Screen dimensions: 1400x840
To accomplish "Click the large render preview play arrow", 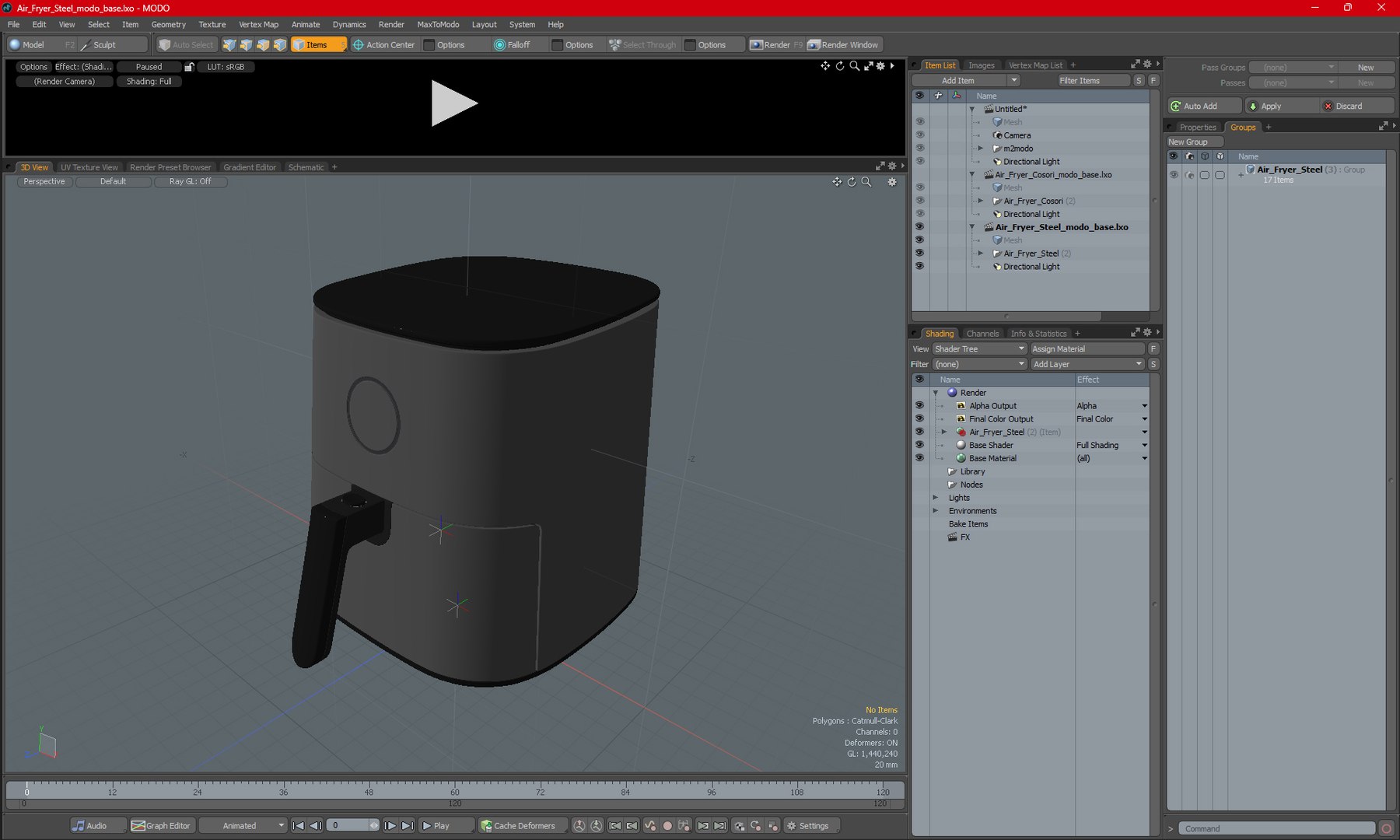I will (x=454, y=103).
